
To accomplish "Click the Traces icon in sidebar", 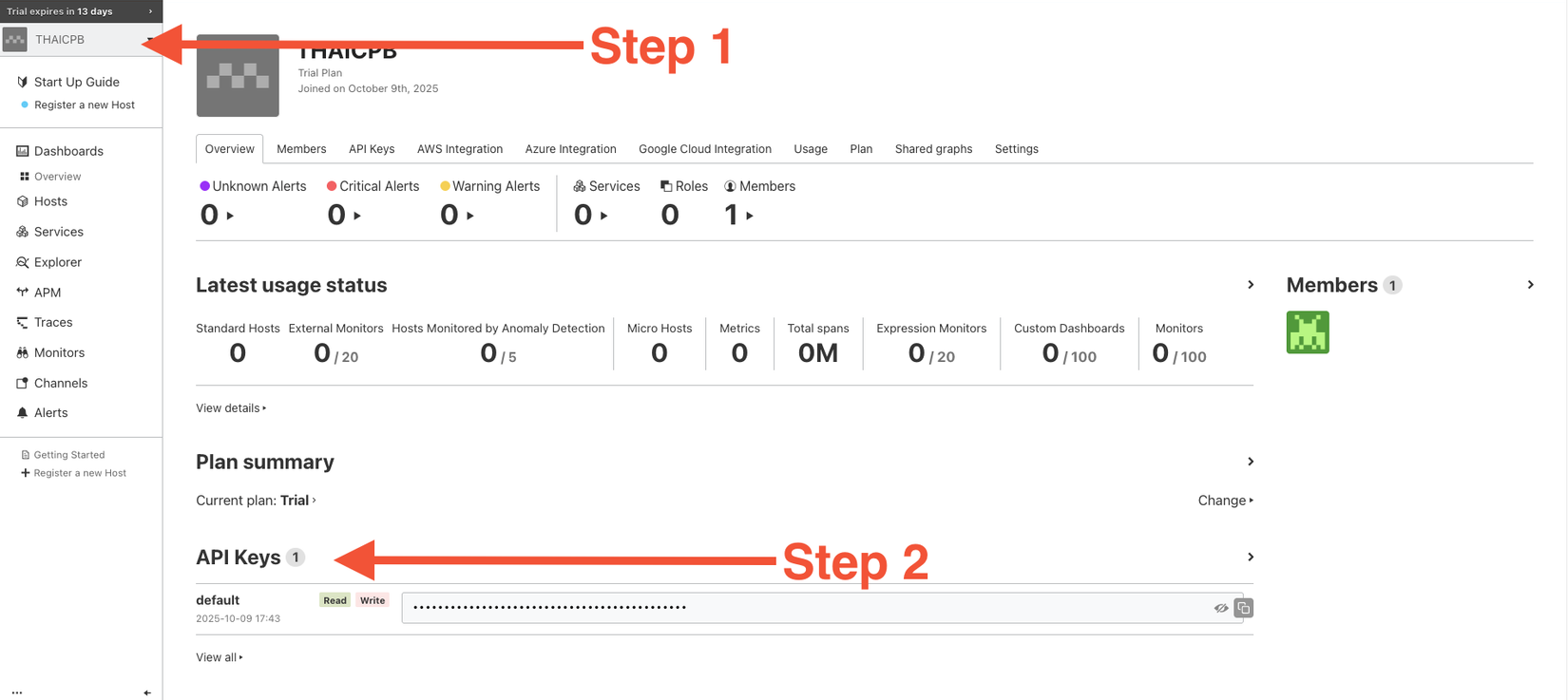I will click(23, 323).
